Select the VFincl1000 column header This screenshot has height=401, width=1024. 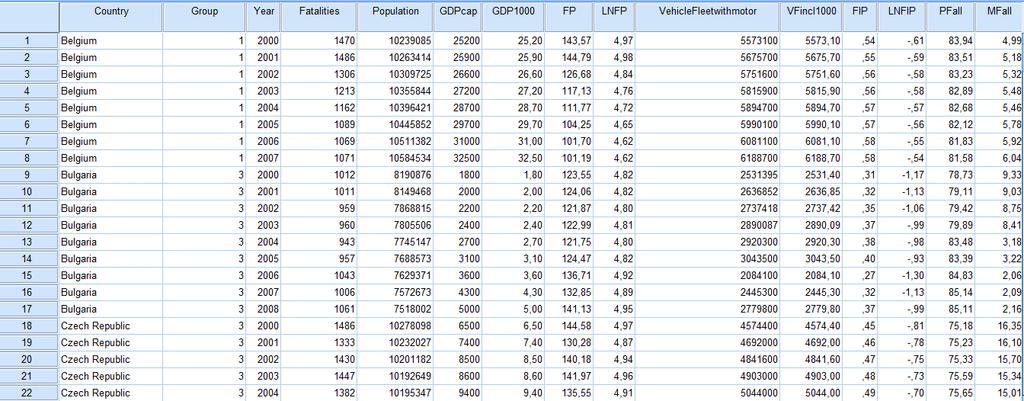click(x=811, y=16)
